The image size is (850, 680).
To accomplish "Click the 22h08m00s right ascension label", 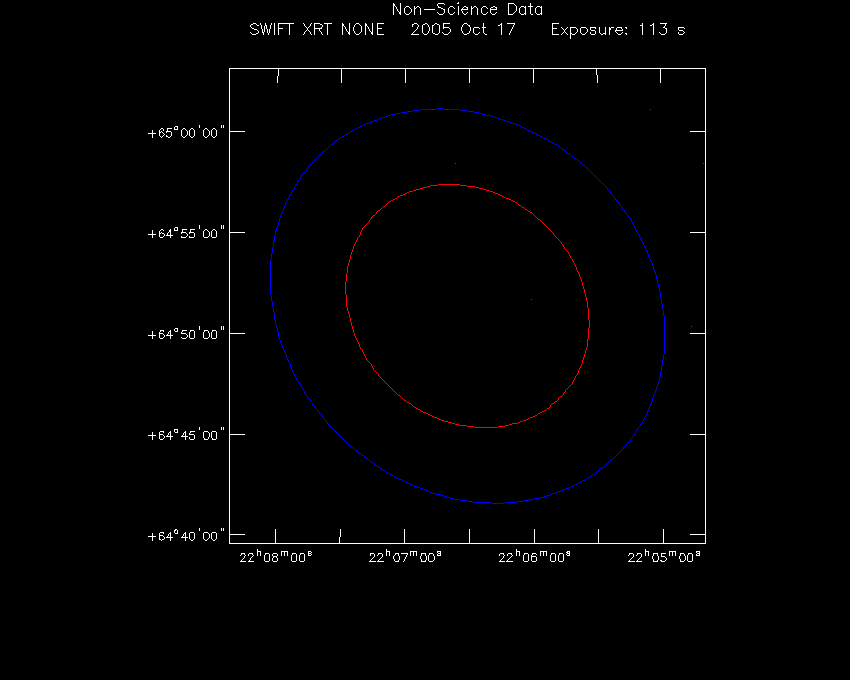I will click(276, 557).
